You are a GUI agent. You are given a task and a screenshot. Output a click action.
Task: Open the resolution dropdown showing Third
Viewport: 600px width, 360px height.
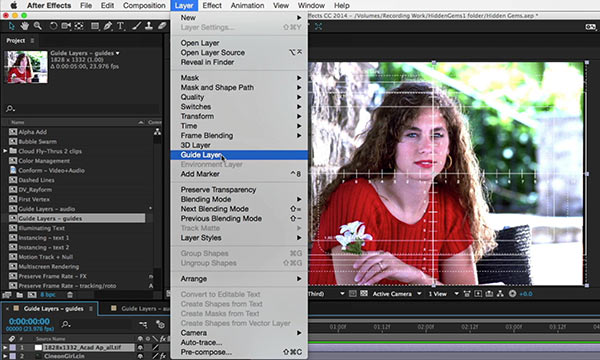click(326, 294)
